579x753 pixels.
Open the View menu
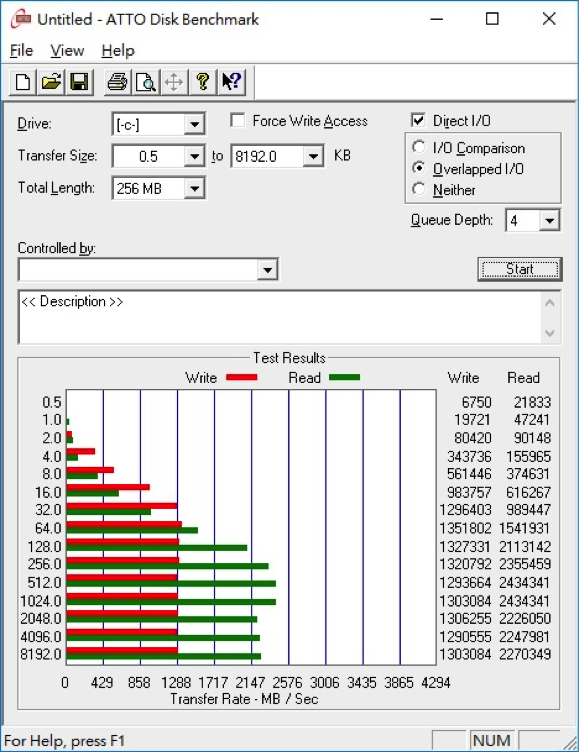[67, 50]
